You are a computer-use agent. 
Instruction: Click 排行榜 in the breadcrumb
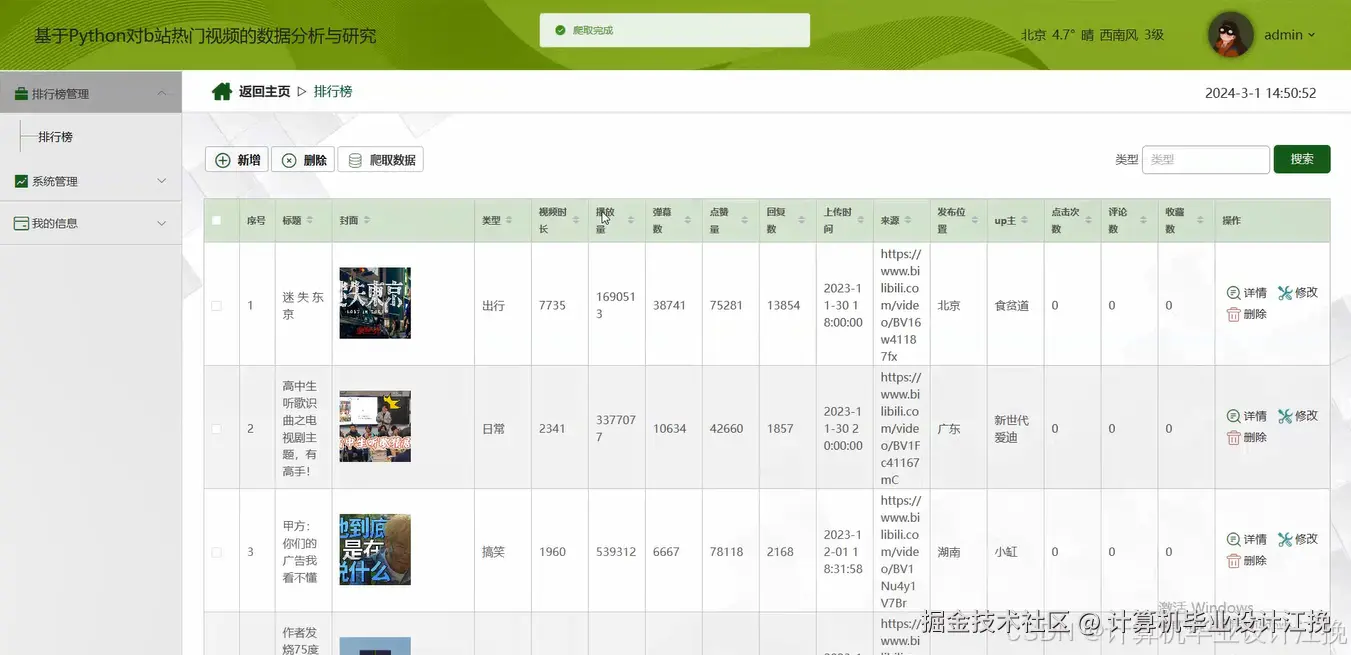point(333,91)
